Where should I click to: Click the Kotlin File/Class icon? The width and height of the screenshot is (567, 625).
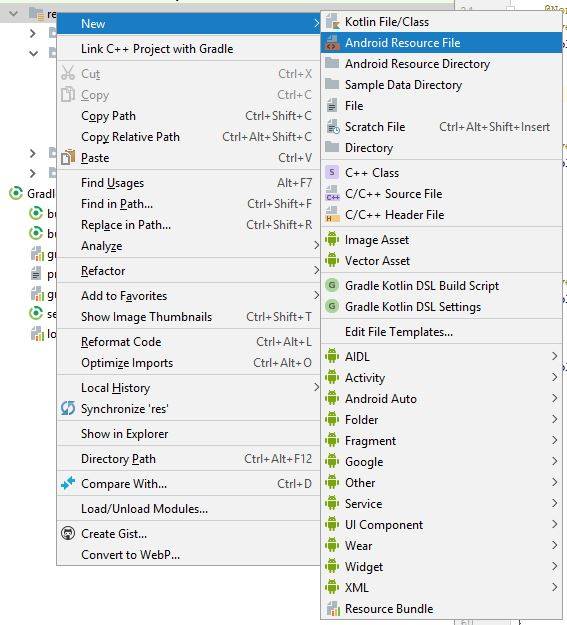click(332, 22)
